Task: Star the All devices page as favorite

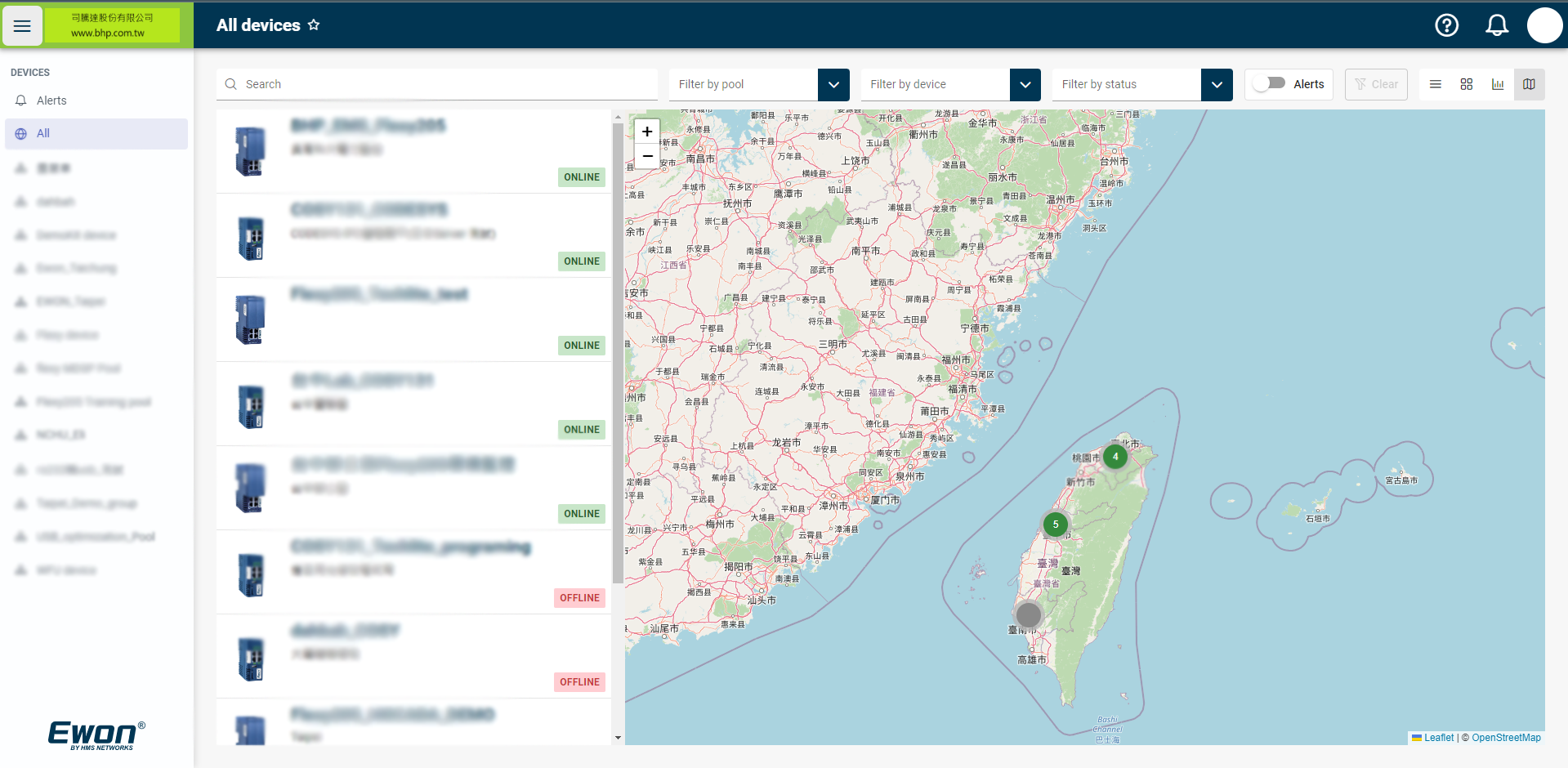Action: click(314, 25)
